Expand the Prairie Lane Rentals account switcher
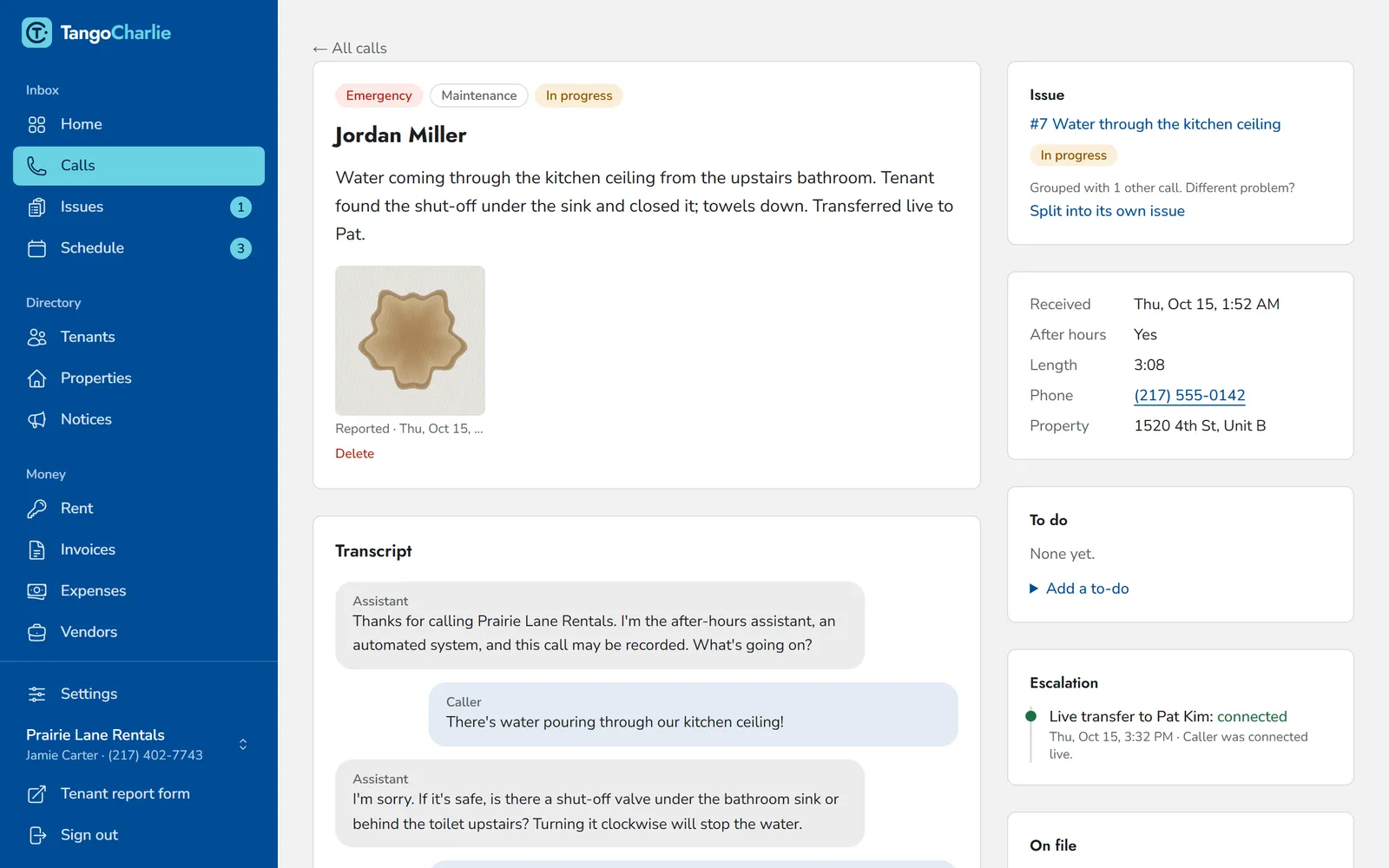Image resolution: width=1389 pixels, height=868 pixels. [x=243, y=745]
